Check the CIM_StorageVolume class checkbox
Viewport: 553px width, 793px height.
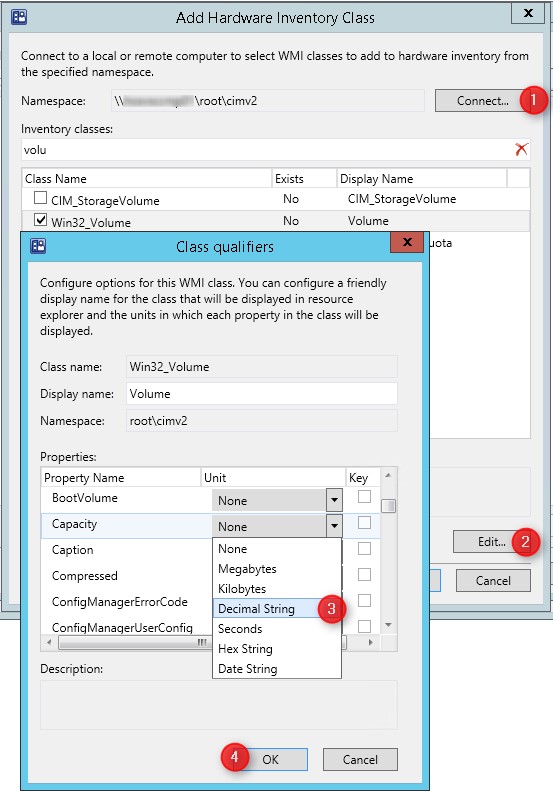click(40, 198)
